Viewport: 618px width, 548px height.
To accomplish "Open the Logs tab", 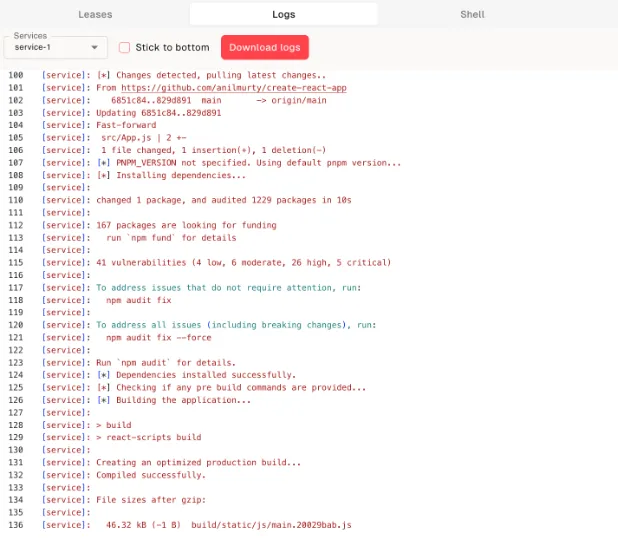I will coord(283,14).
